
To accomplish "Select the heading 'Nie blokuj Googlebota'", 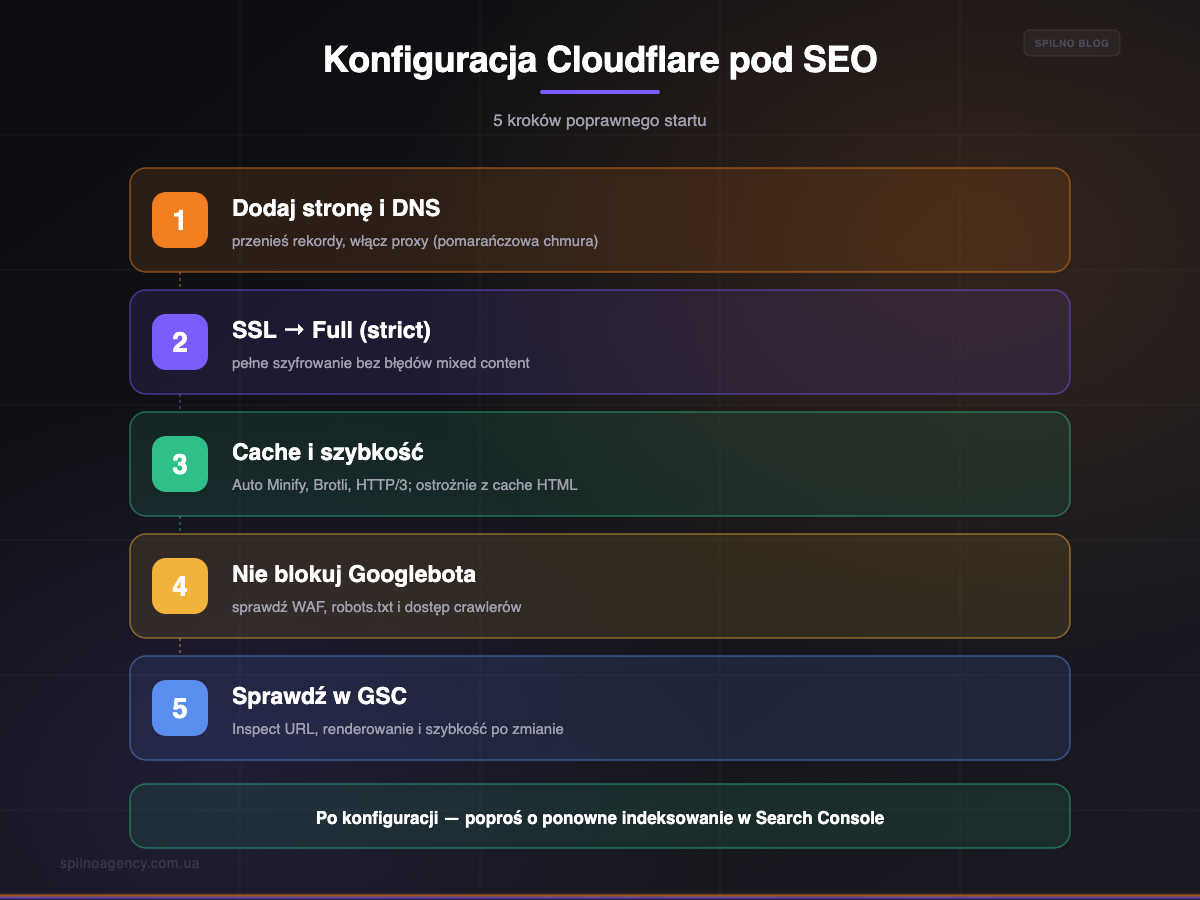I will [x=354, y=574].
